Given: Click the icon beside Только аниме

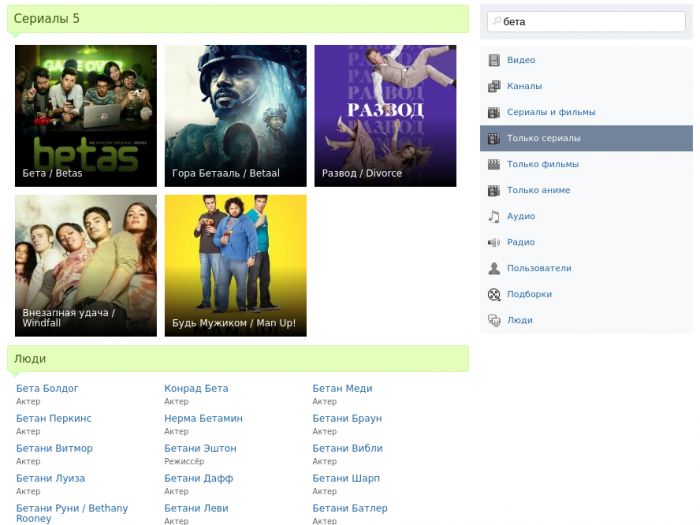Looking at the screenshot, I should click(x=494, y=190).
